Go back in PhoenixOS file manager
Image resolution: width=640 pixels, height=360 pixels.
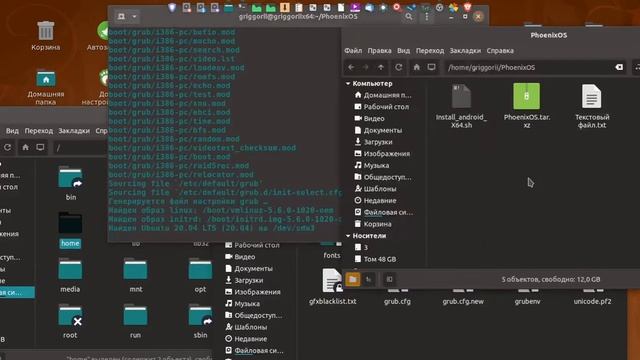[x=351, y=67]
